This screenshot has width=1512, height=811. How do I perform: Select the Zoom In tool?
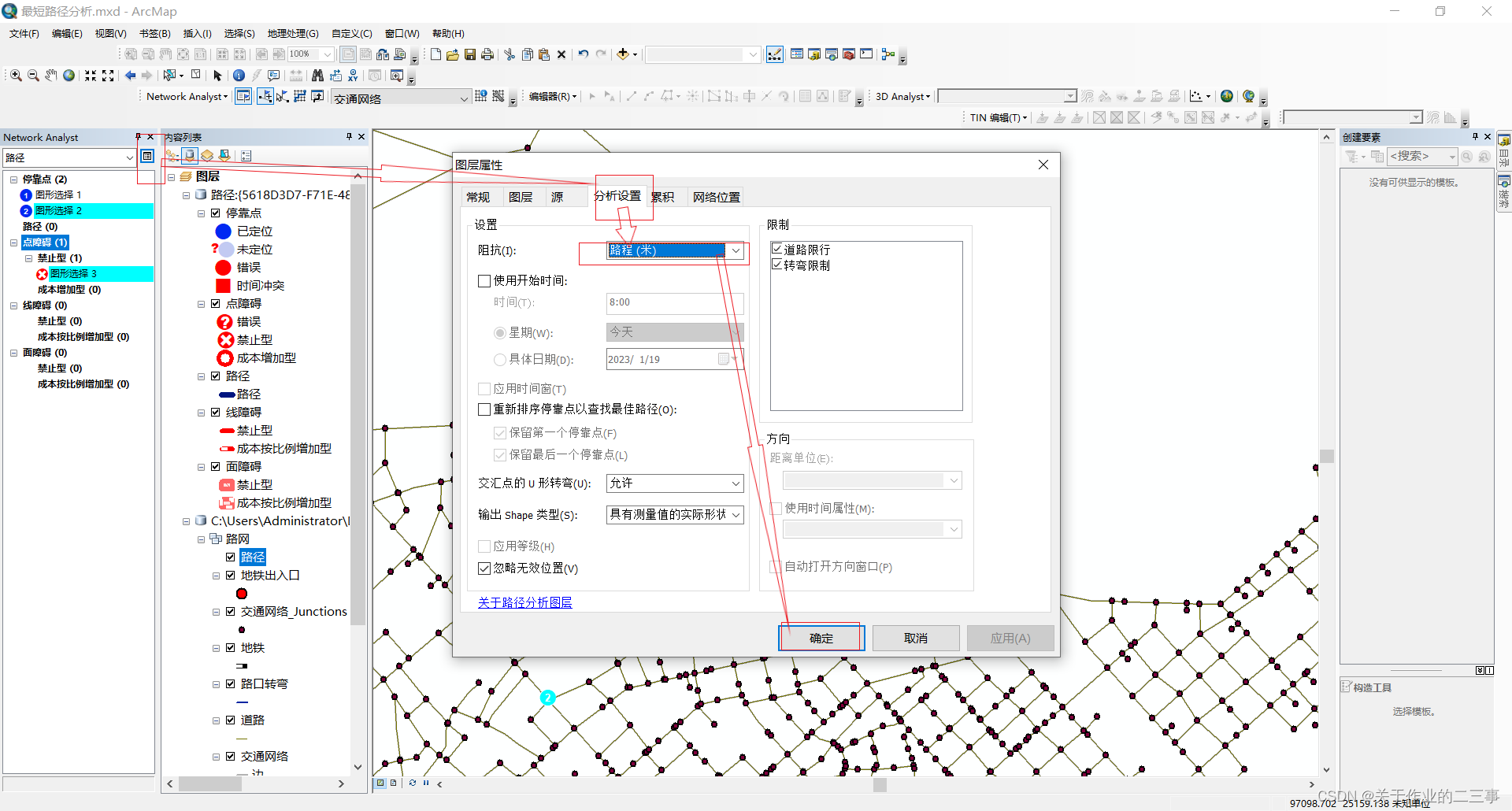pos(14,75)
